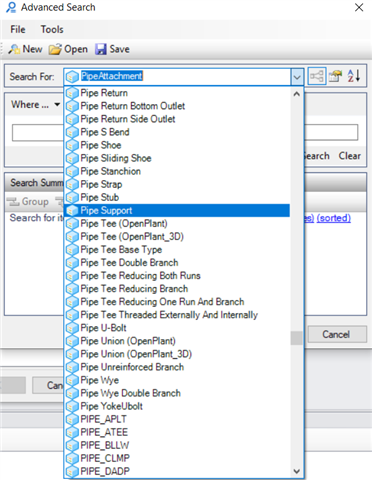Click the cube icon next to Pipe U-Bolt
This screenshot has width=372, height=480.
click(72, 328)
